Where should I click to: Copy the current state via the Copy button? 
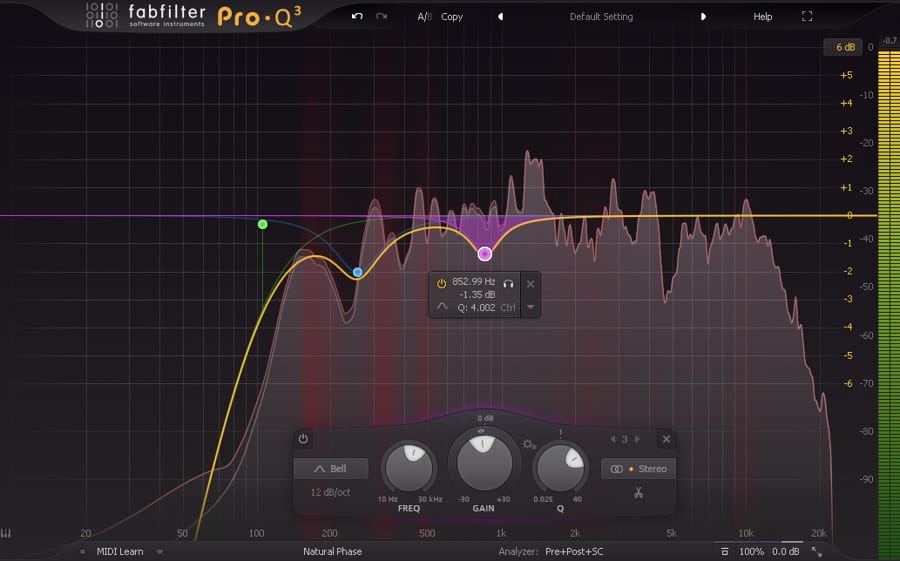pos(452,17)
